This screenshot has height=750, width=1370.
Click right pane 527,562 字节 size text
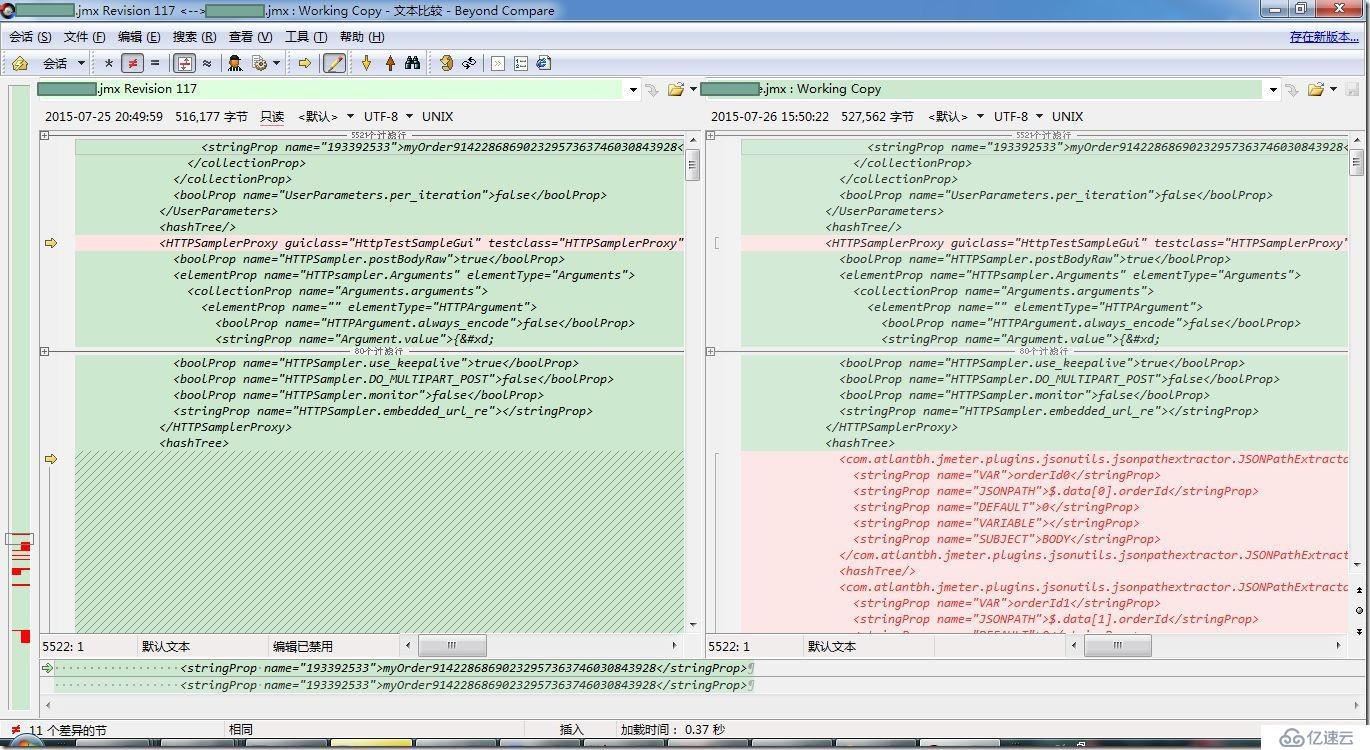(877, 117)
